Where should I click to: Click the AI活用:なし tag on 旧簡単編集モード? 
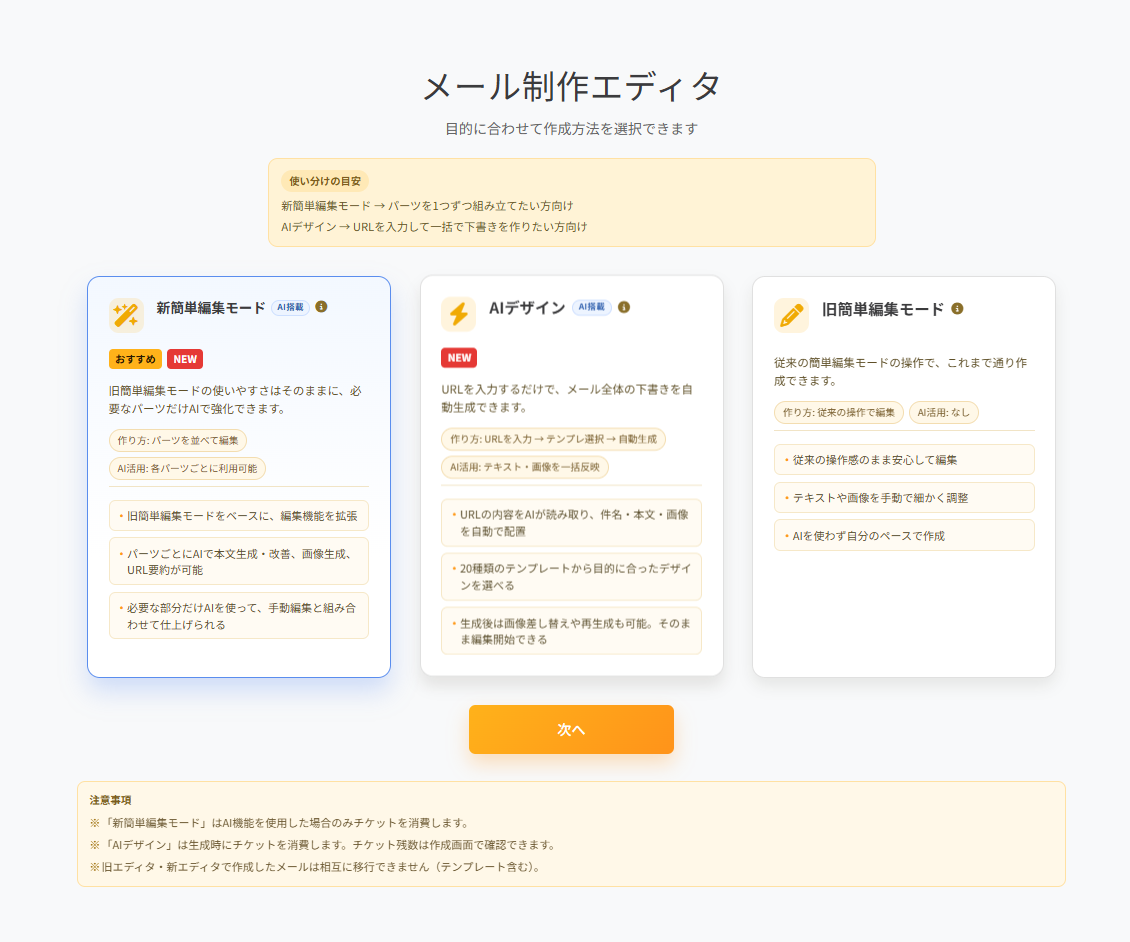click(942, 412)
